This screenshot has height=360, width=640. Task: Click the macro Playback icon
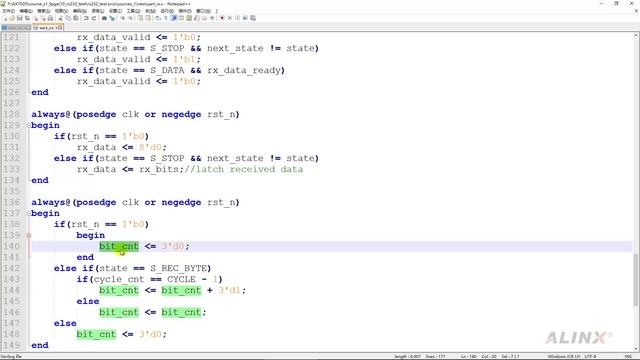click(237, 18)
